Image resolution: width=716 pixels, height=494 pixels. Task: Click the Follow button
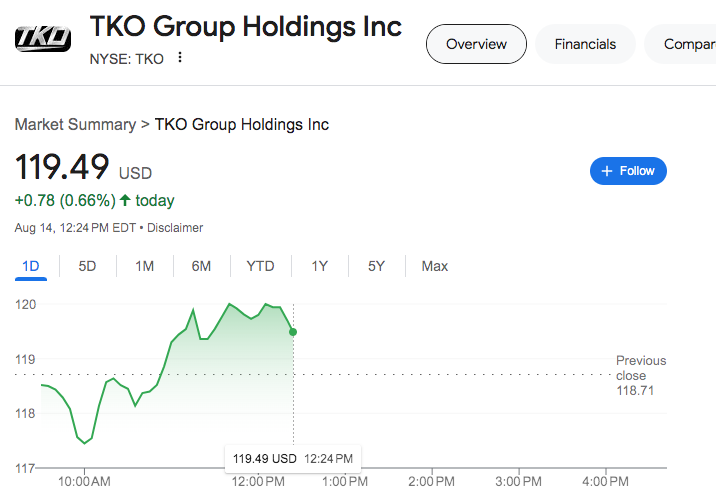[628, 171]
